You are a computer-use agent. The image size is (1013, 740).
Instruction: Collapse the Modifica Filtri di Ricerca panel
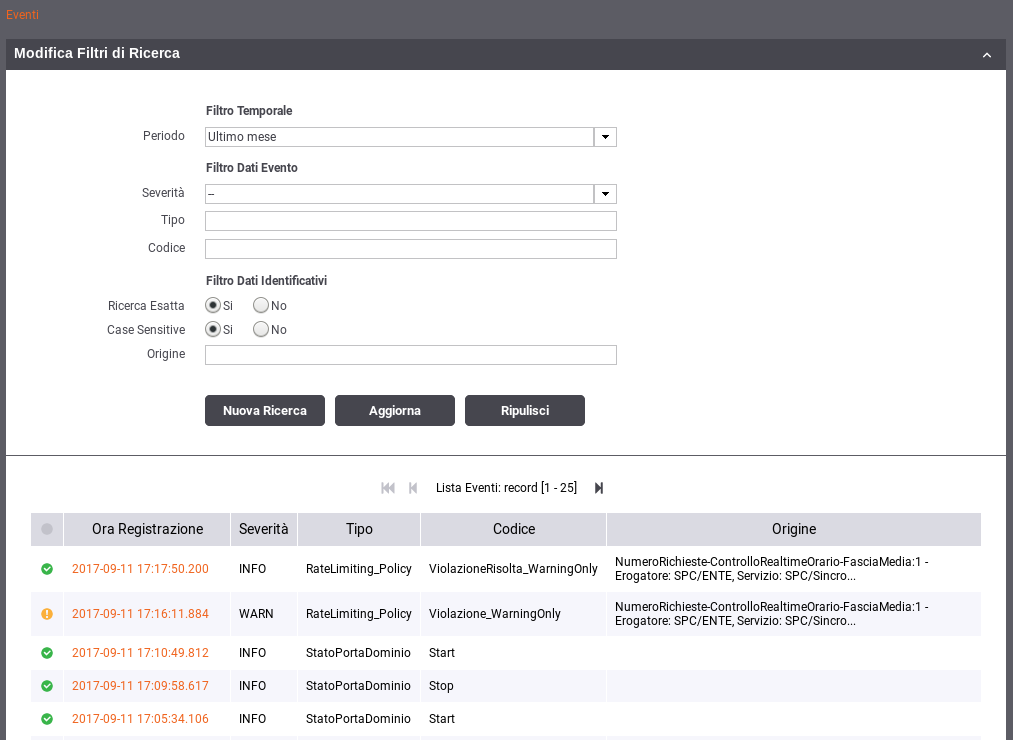pyautogui.click(x=987, y=55)
